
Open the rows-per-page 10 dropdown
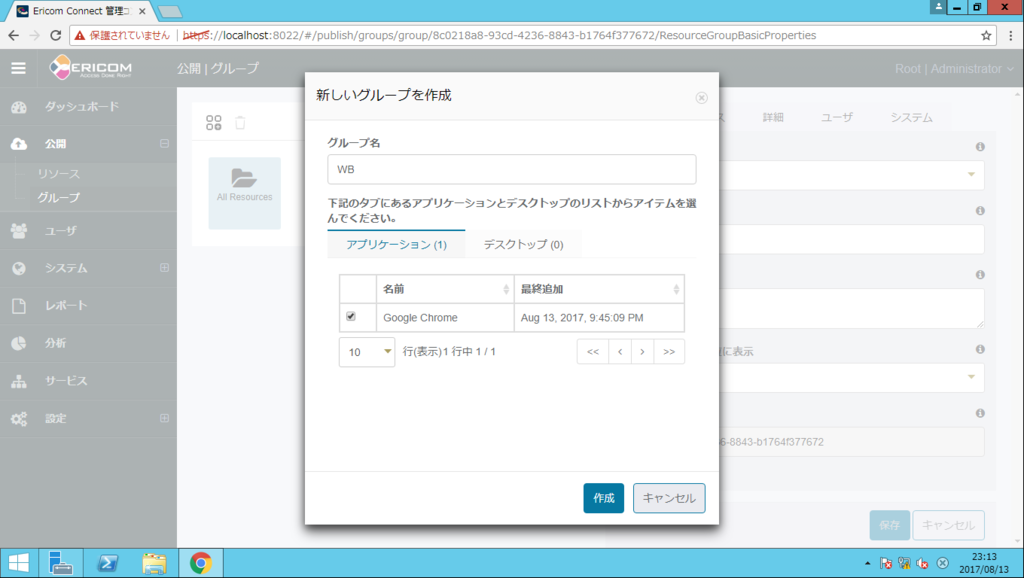(x=367, y=351)
